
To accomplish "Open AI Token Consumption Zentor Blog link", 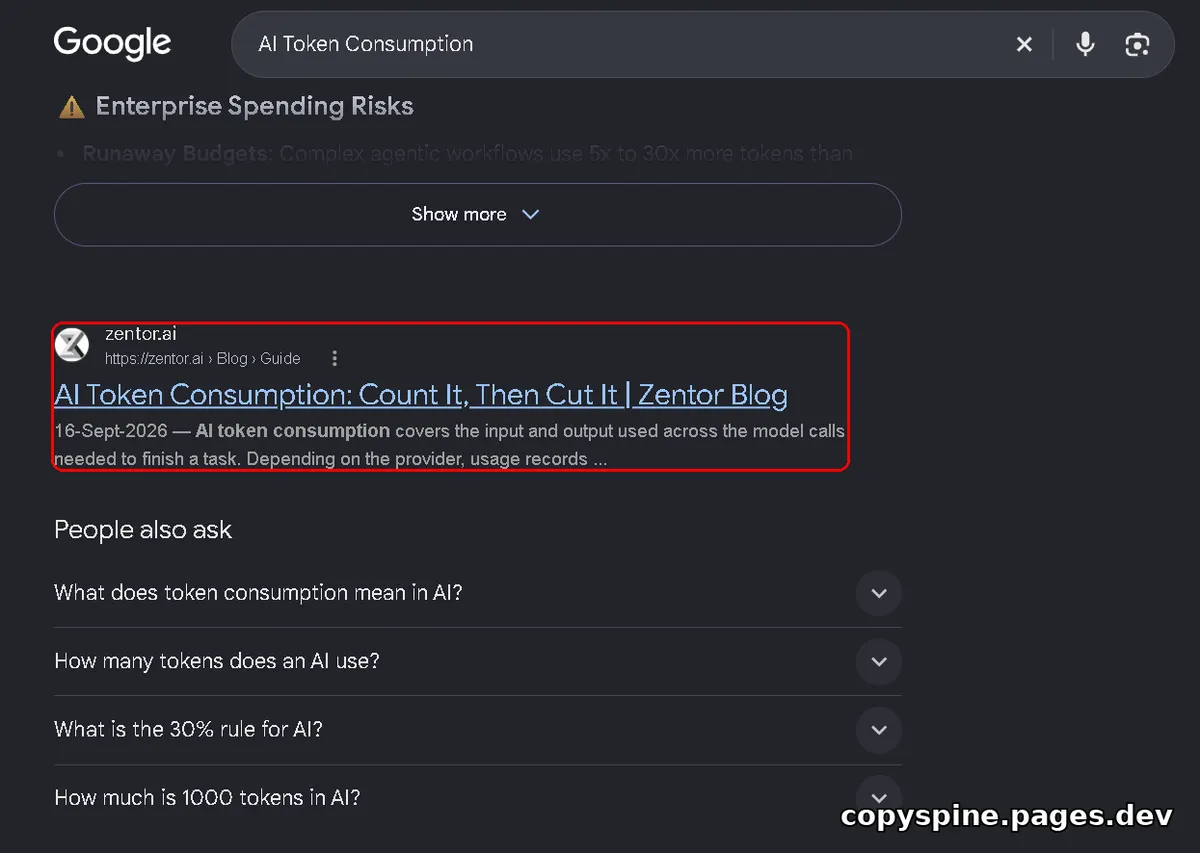I will click(x=421, y=395).
